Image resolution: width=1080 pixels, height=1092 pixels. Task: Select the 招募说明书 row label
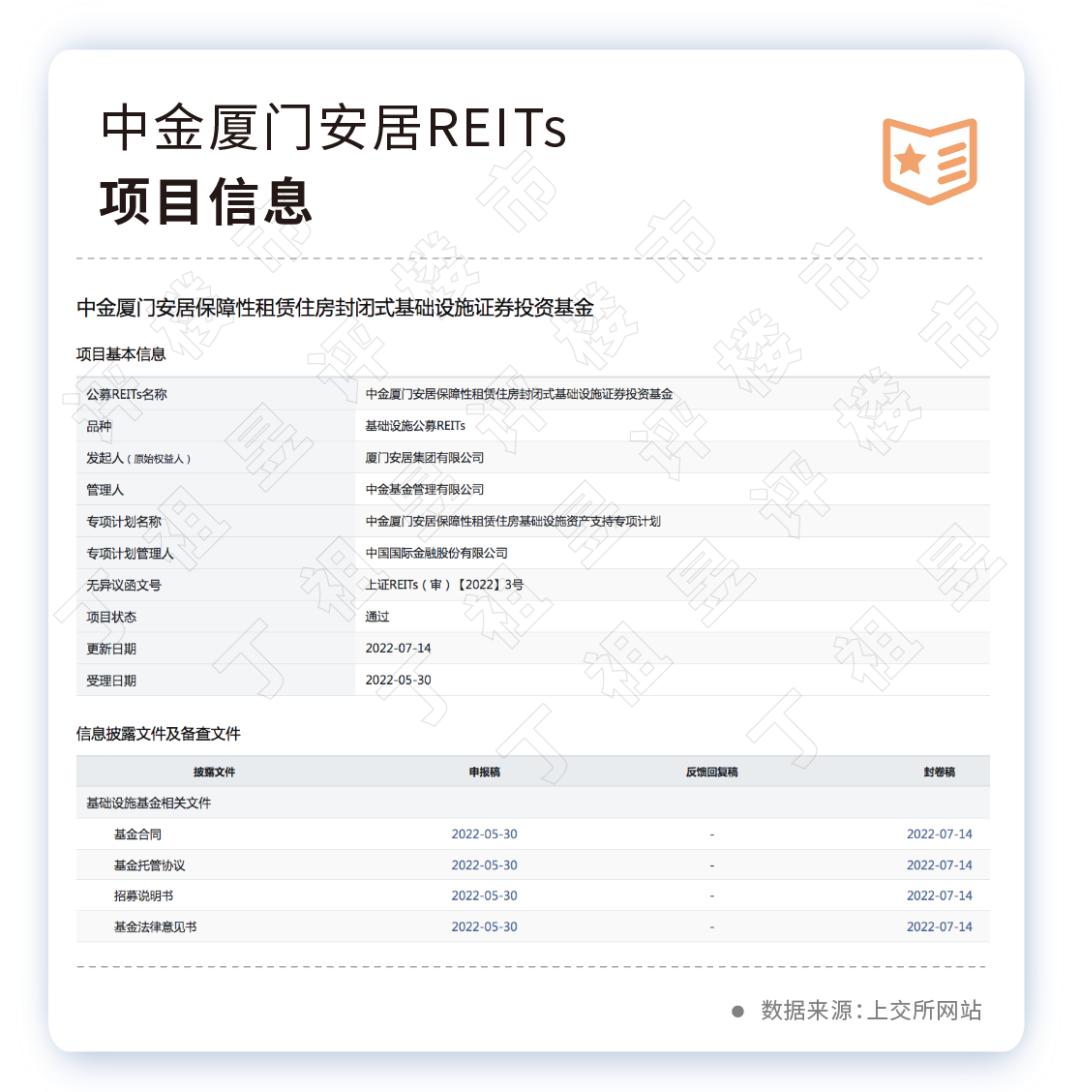point(143,896)
